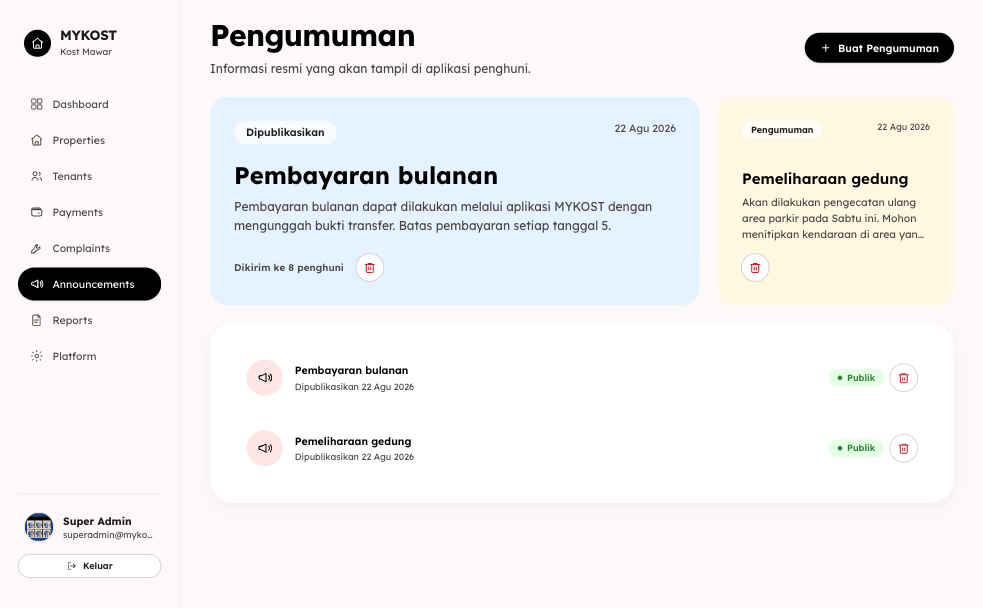983x608 pixels.
Task: Click 'Pembayaran bulanan dapat dilakukan' body text
Action: pyautogui.click(x=443, y=216)
